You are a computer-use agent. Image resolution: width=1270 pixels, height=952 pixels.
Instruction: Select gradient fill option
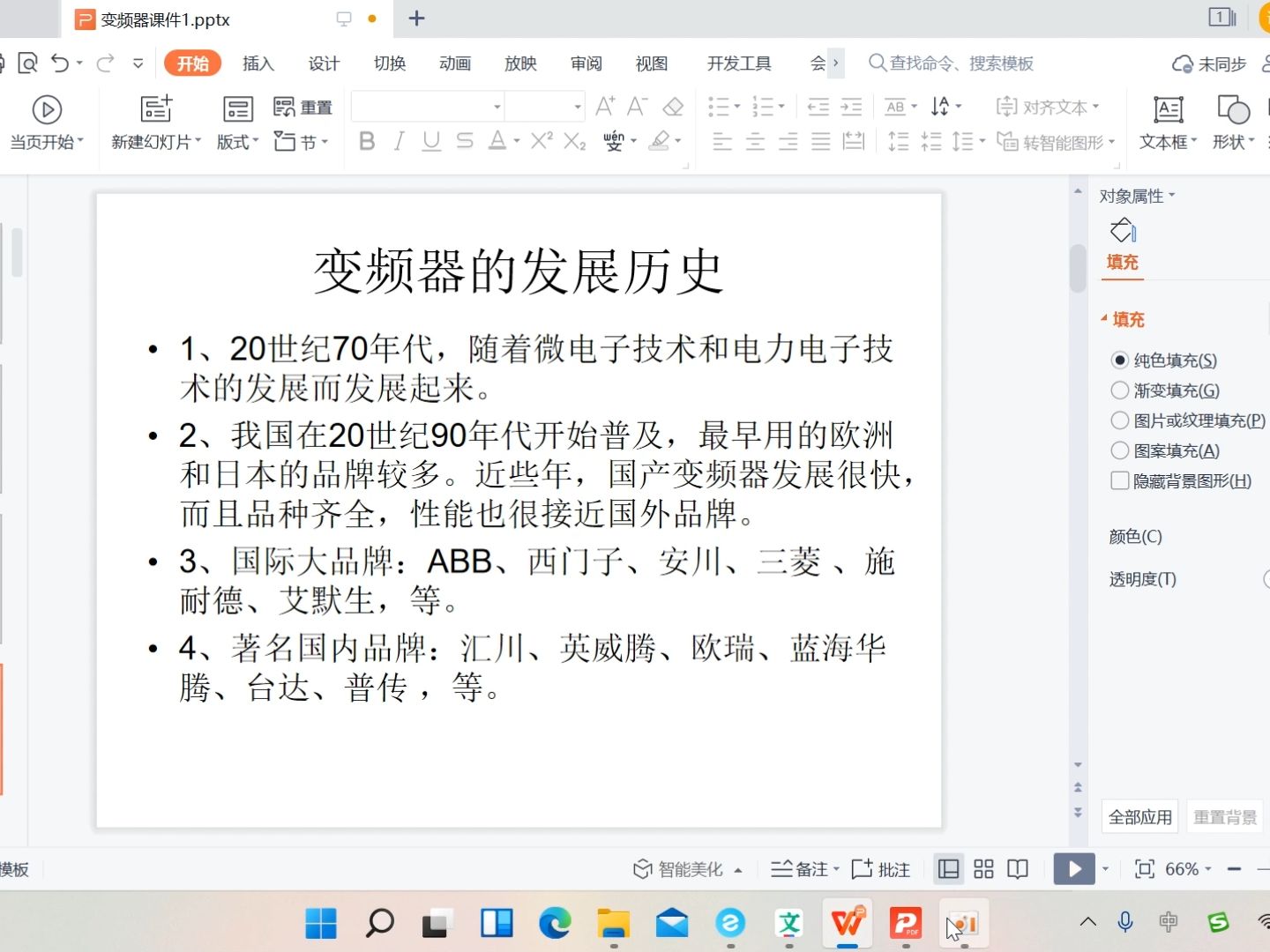(1120, 390)
